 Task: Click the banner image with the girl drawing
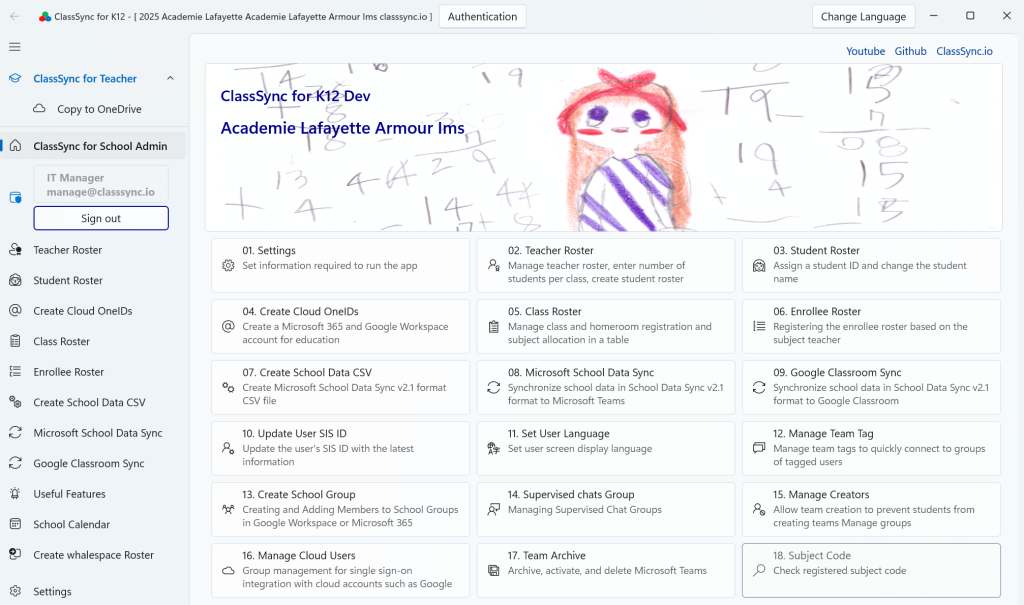(603, 148)
